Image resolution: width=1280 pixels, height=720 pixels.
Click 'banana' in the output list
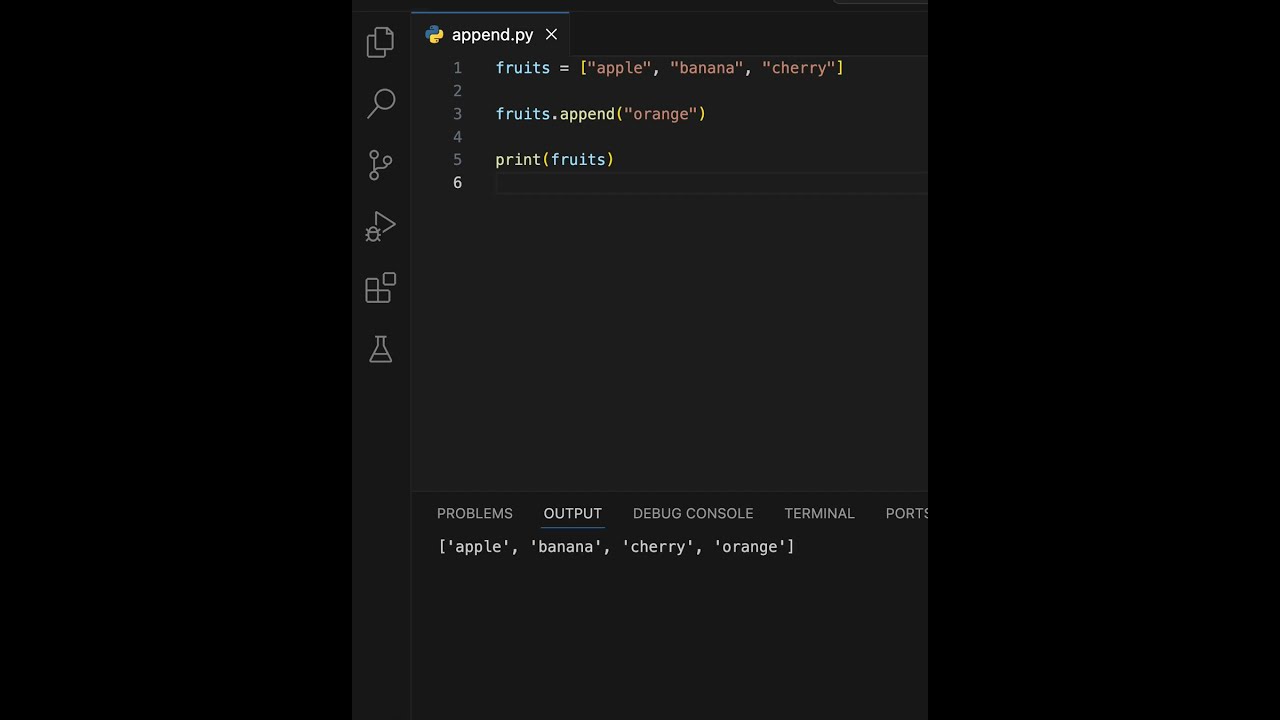(566, 547)
